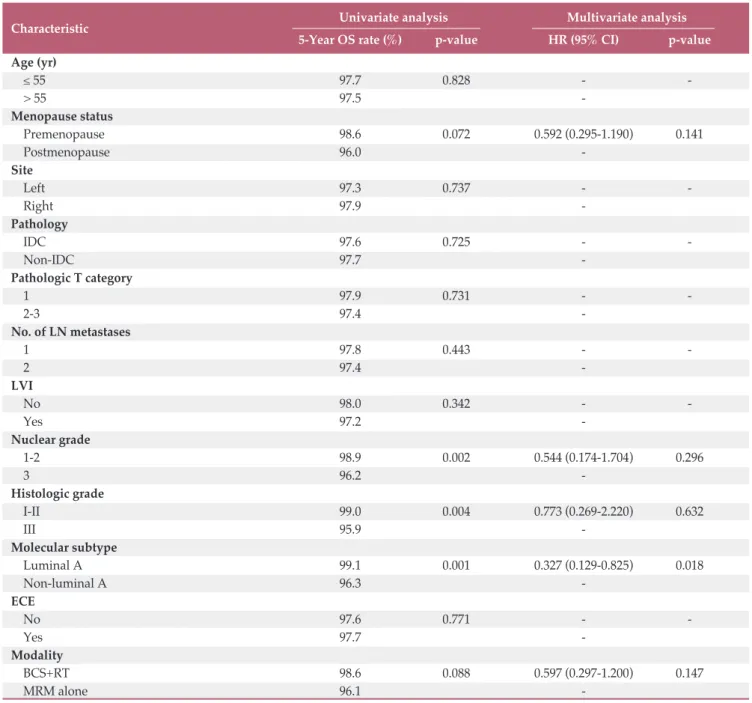Select p-value 0.443 for LN metastases

tap(456, 350)
